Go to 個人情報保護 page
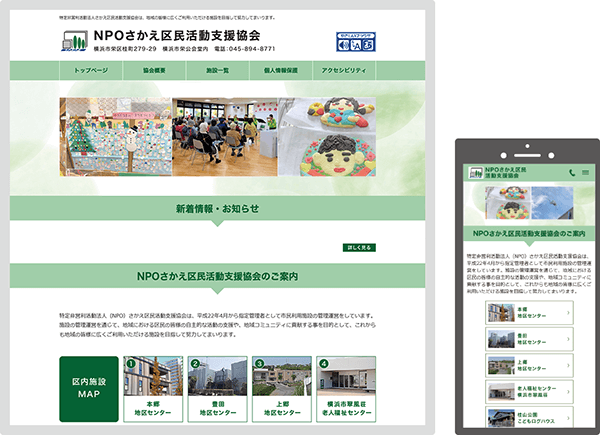The image size is (600, 435). 281,71
